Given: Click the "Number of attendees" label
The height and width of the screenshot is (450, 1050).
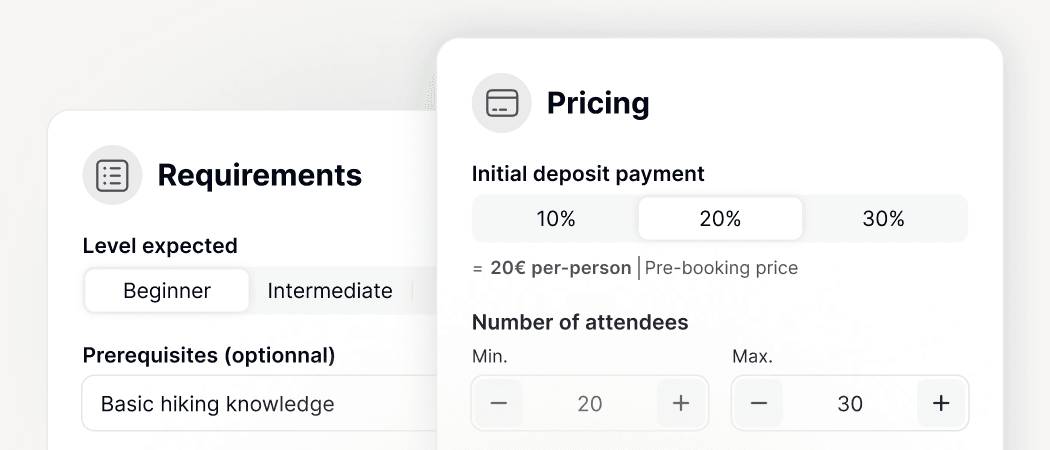Looking at the screenshot, I should 580,322.
